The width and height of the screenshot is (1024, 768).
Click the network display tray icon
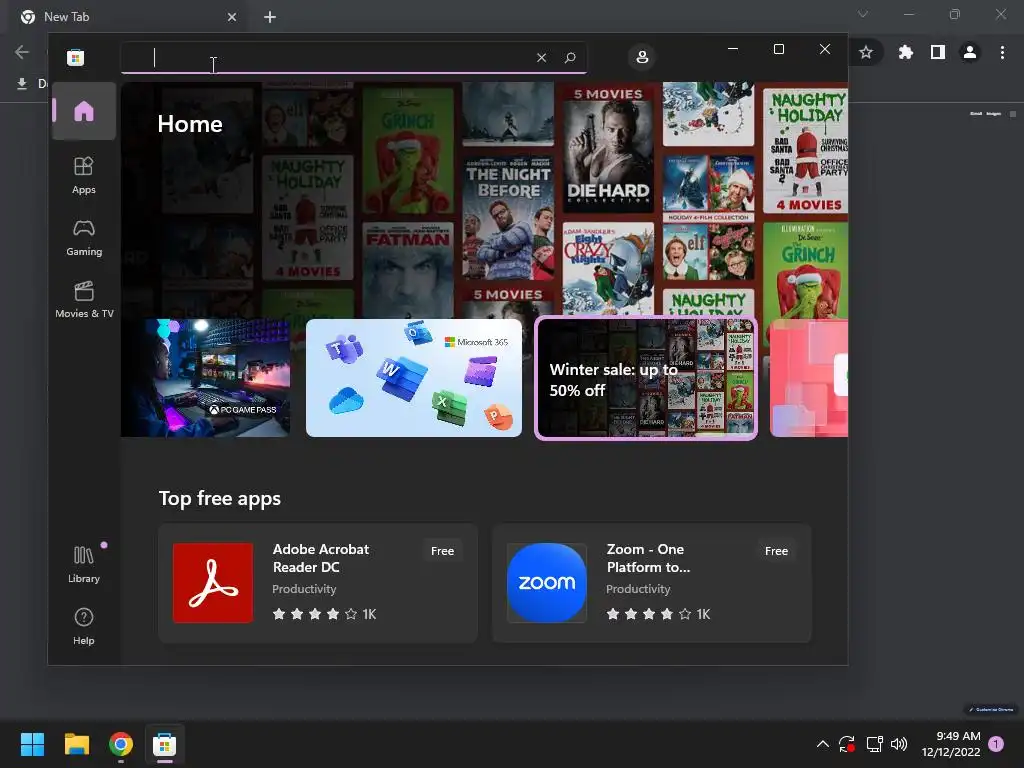tap(874, 744)
